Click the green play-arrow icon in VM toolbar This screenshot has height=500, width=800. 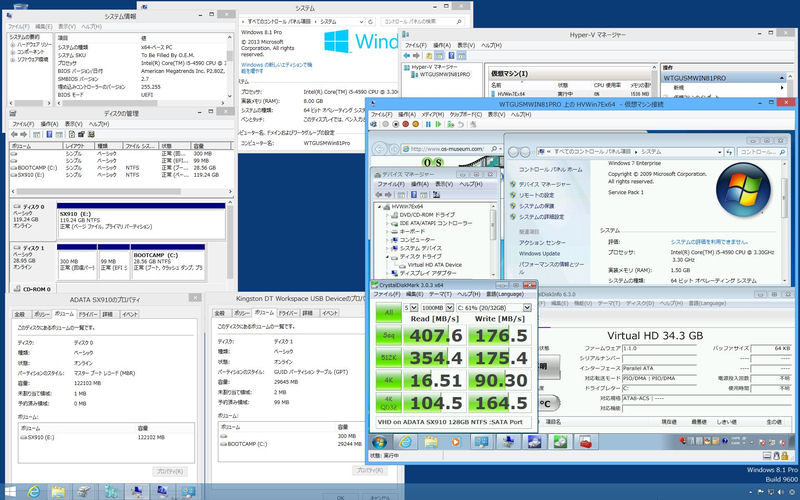pyautogui.click(x=438, y=124)
